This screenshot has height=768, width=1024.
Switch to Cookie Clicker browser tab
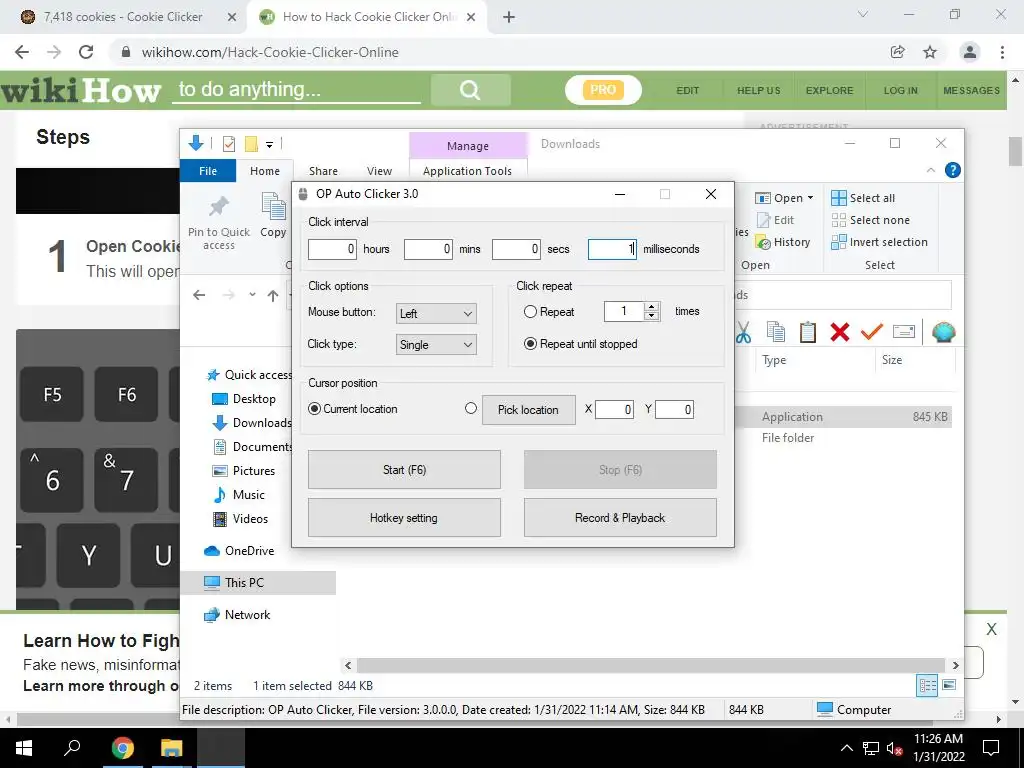123,17
